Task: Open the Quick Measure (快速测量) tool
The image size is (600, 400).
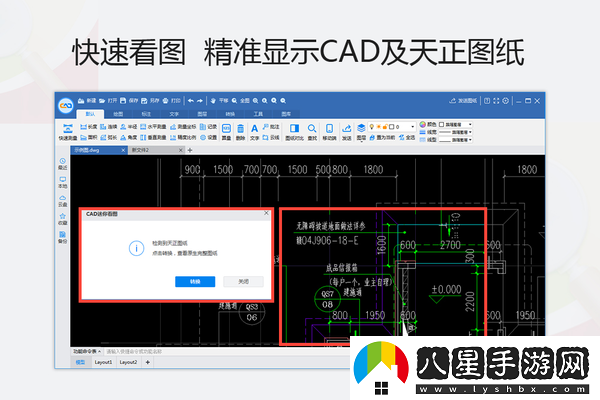Action: (x=68, y=132)
